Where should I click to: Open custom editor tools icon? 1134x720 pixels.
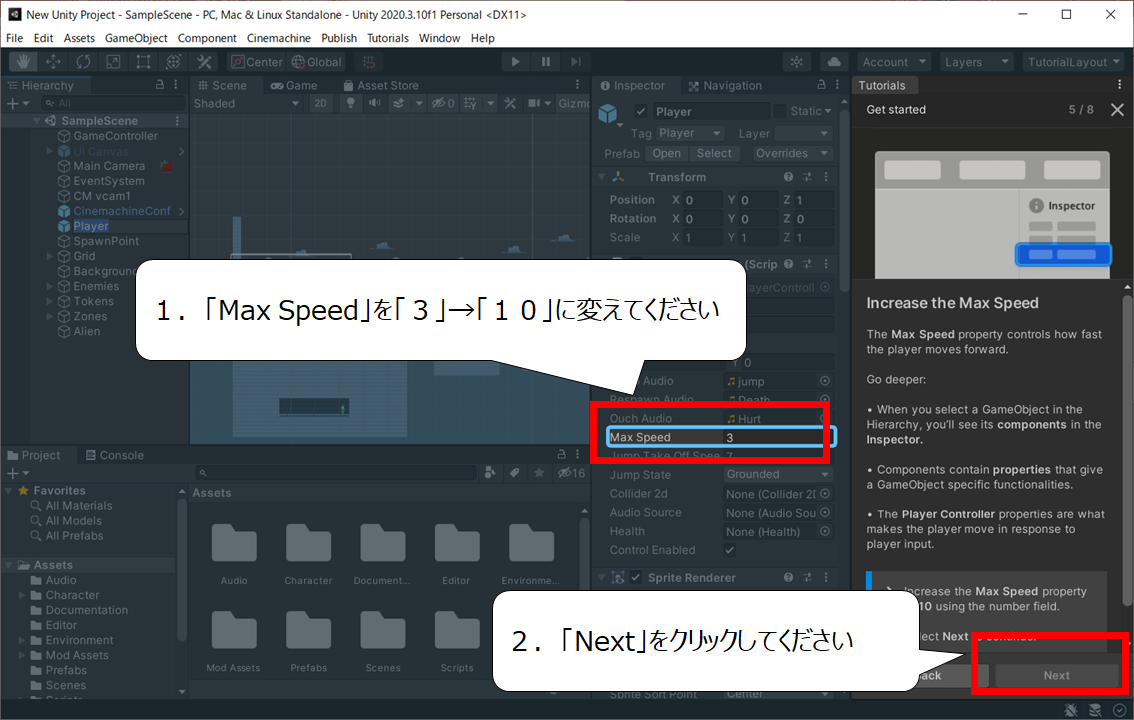pos(204,62)
